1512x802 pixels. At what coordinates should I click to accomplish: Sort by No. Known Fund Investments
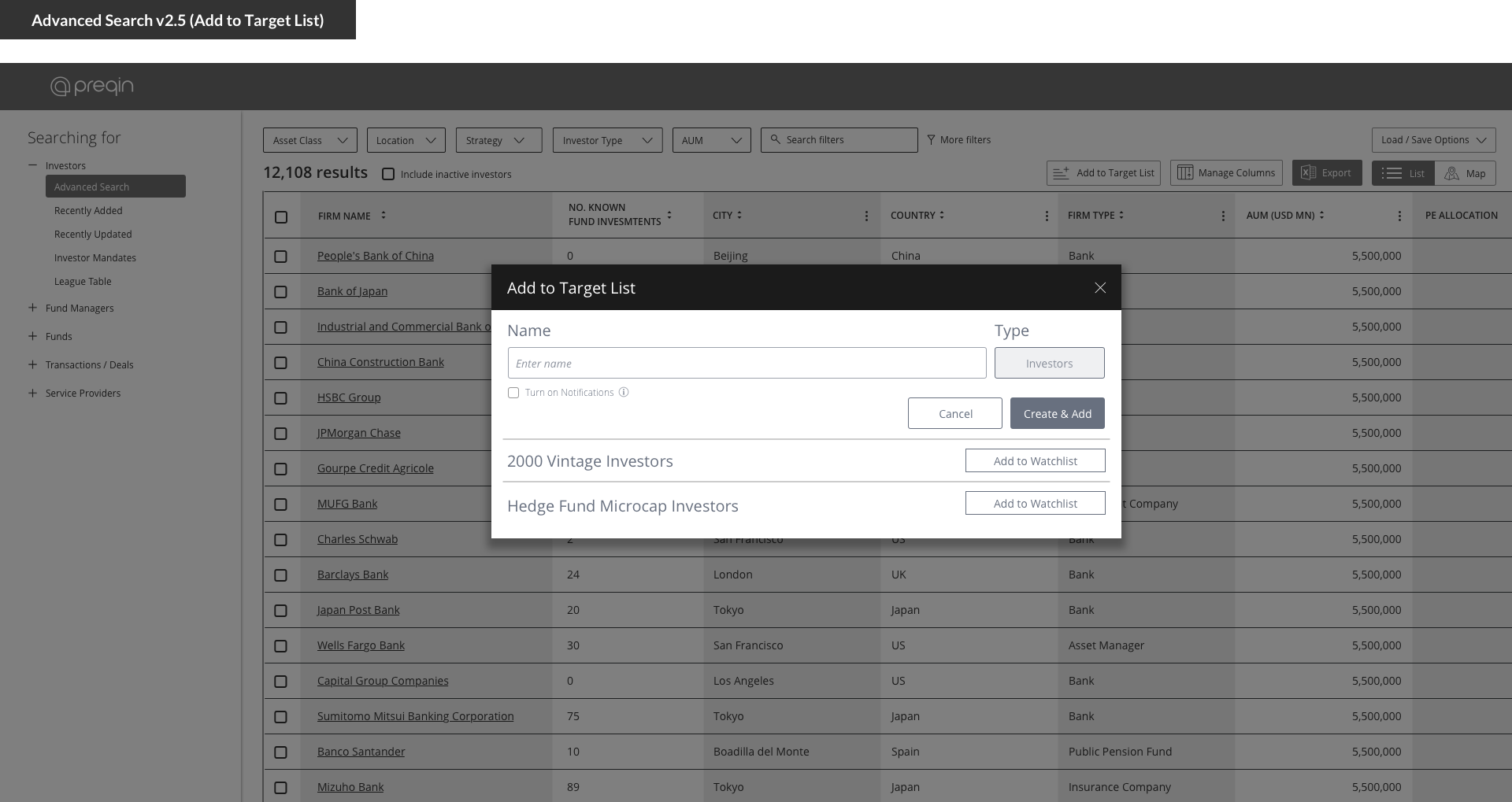point(669,215)
